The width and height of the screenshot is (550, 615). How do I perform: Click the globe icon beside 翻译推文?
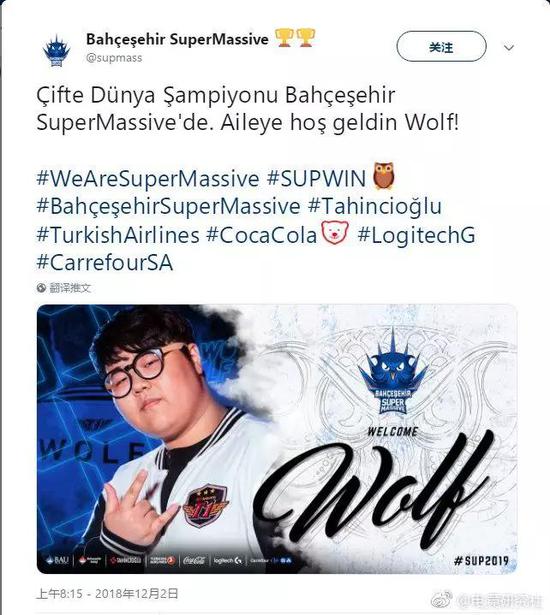(x=42, y=288)
